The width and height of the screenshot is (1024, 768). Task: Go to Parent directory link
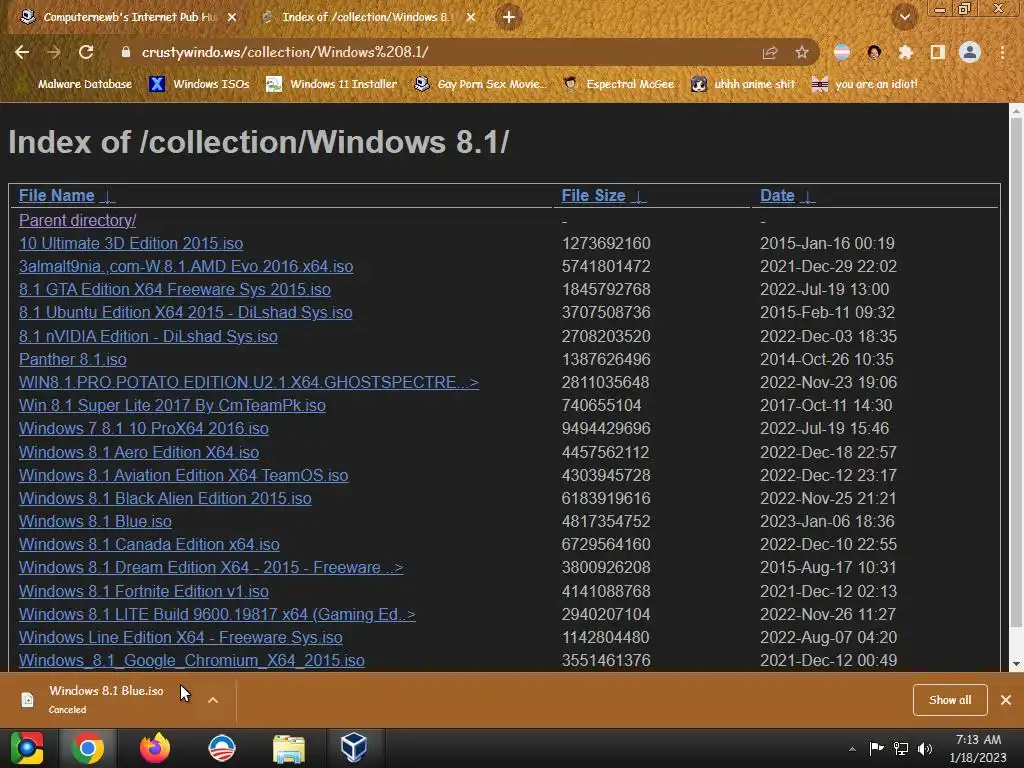pyautogui.click(x=77, y=220)
